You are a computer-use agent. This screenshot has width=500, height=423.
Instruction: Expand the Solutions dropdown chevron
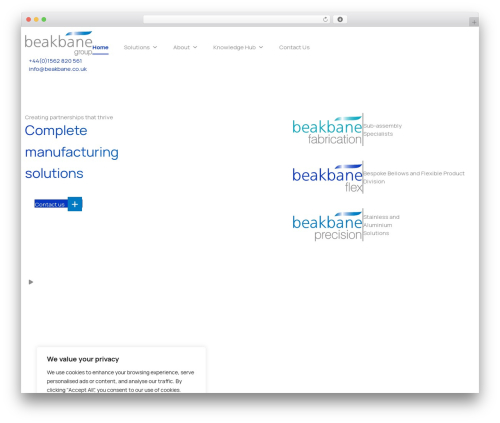tap(155, 47)
